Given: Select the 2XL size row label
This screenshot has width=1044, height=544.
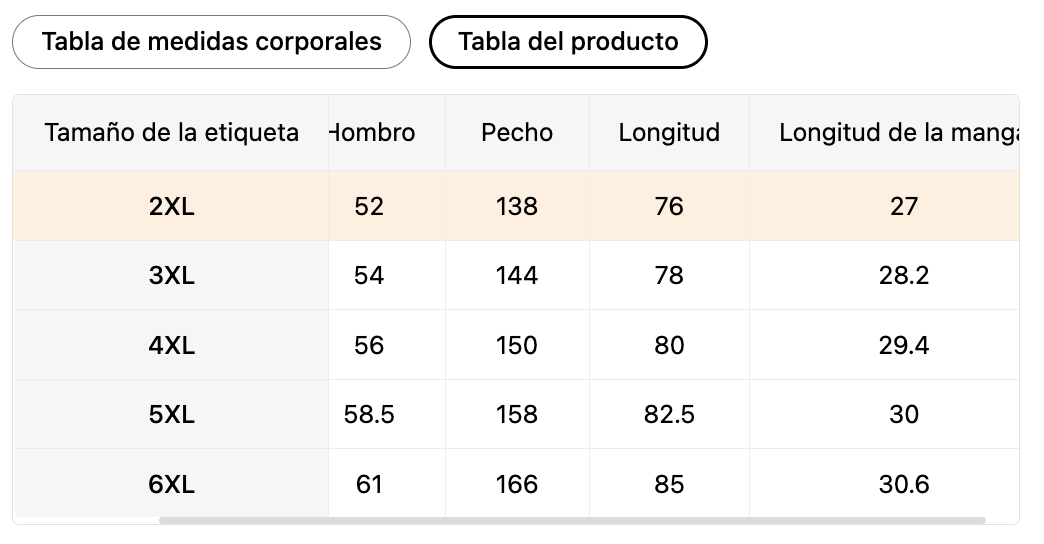Looking at the screenshot, I should click(171, 206).
